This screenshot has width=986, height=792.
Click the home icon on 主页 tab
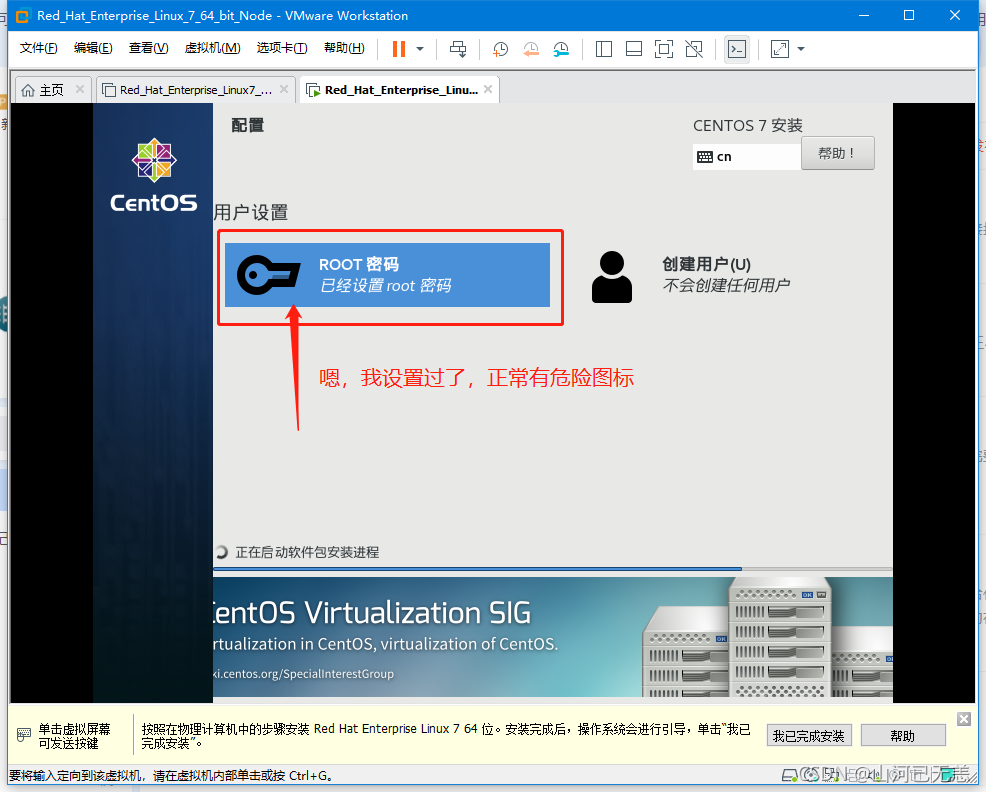tap(28, 91)
